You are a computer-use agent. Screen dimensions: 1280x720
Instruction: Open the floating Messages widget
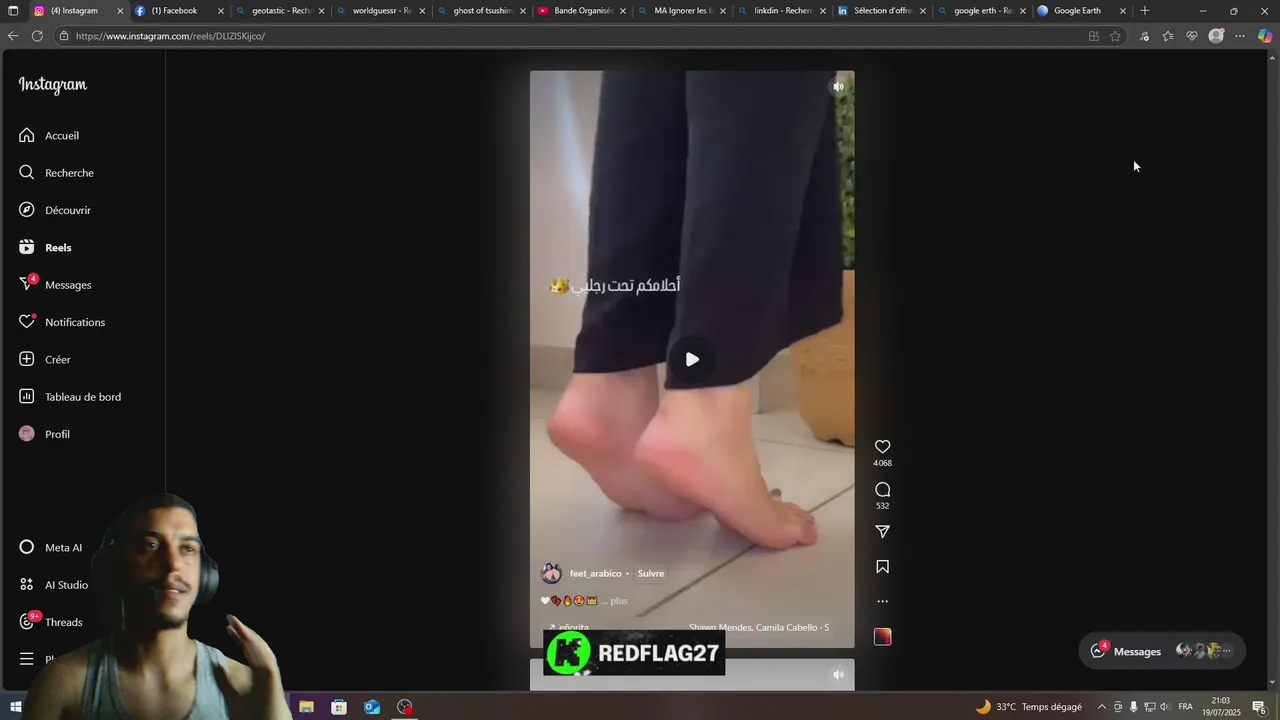[1162, 651]
